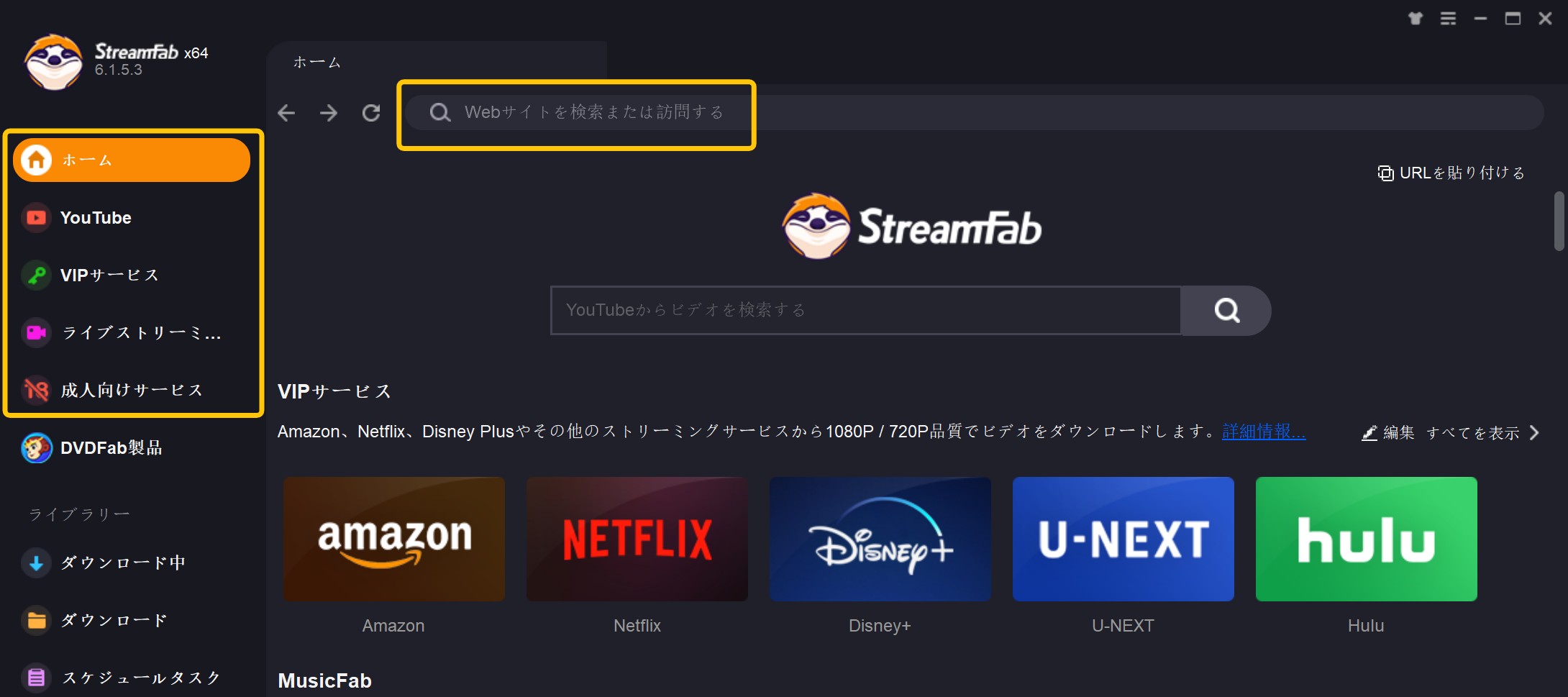
Task: Click the vertical scrollbar on the right
Action: click(x=1559, y=221)
